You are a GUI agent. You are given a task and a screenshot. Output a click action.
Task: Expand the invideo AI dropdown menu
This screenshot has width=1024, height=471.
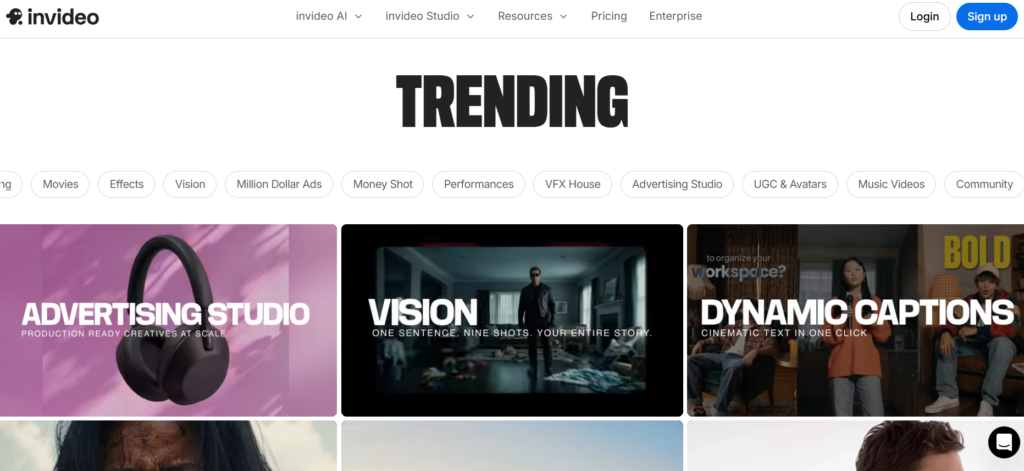point(328,16)
